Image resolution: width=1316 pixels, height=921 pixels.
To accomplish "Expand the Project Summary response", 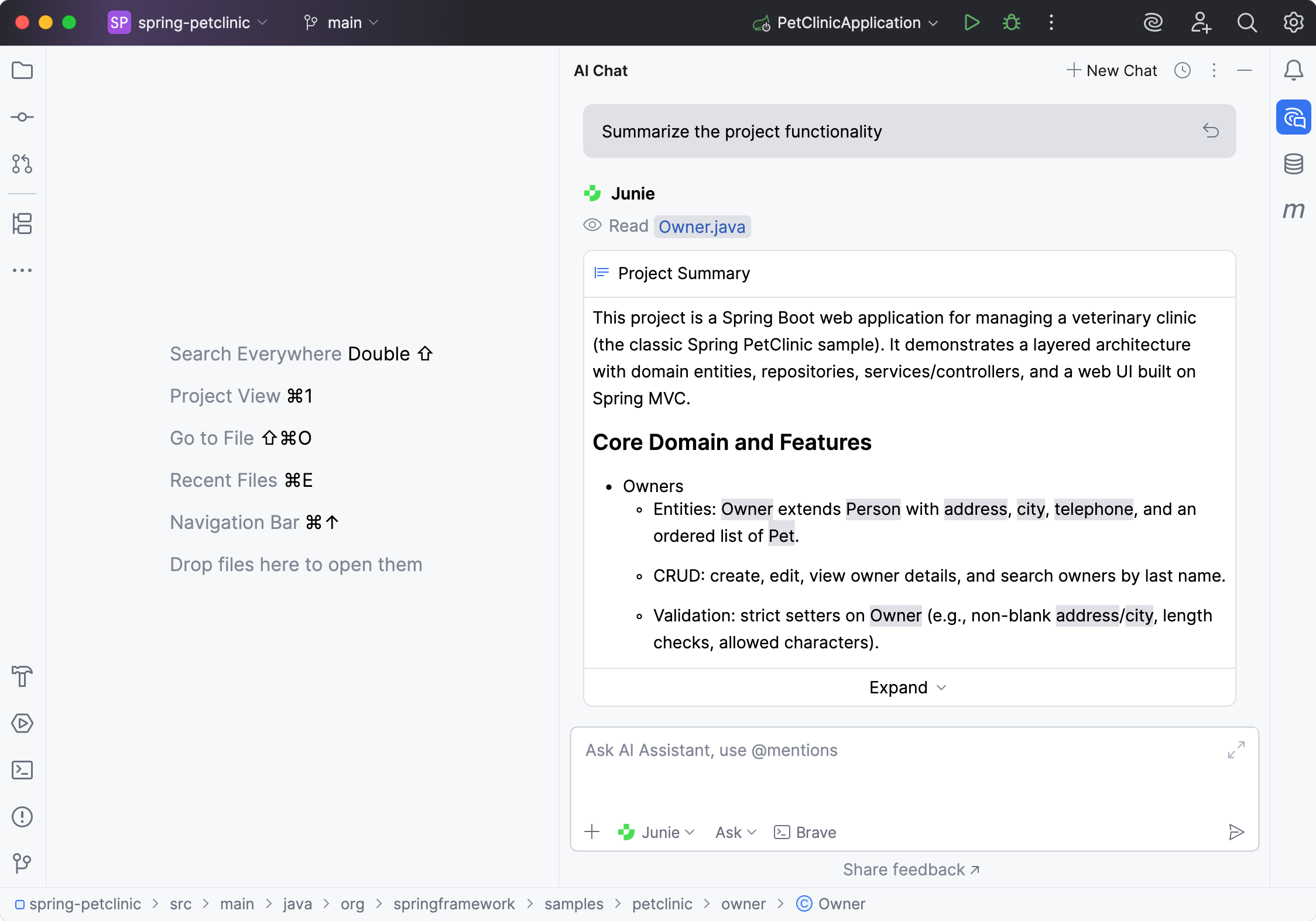I will point(908,688).
